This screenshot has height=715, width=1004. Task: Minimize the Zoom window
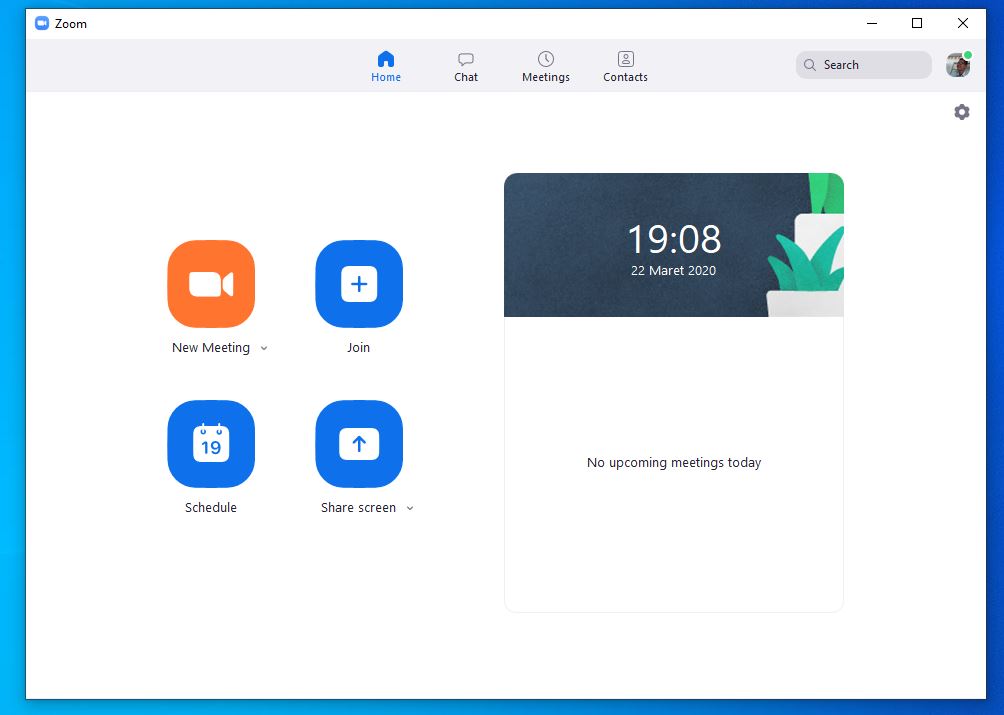click(871, 23)
